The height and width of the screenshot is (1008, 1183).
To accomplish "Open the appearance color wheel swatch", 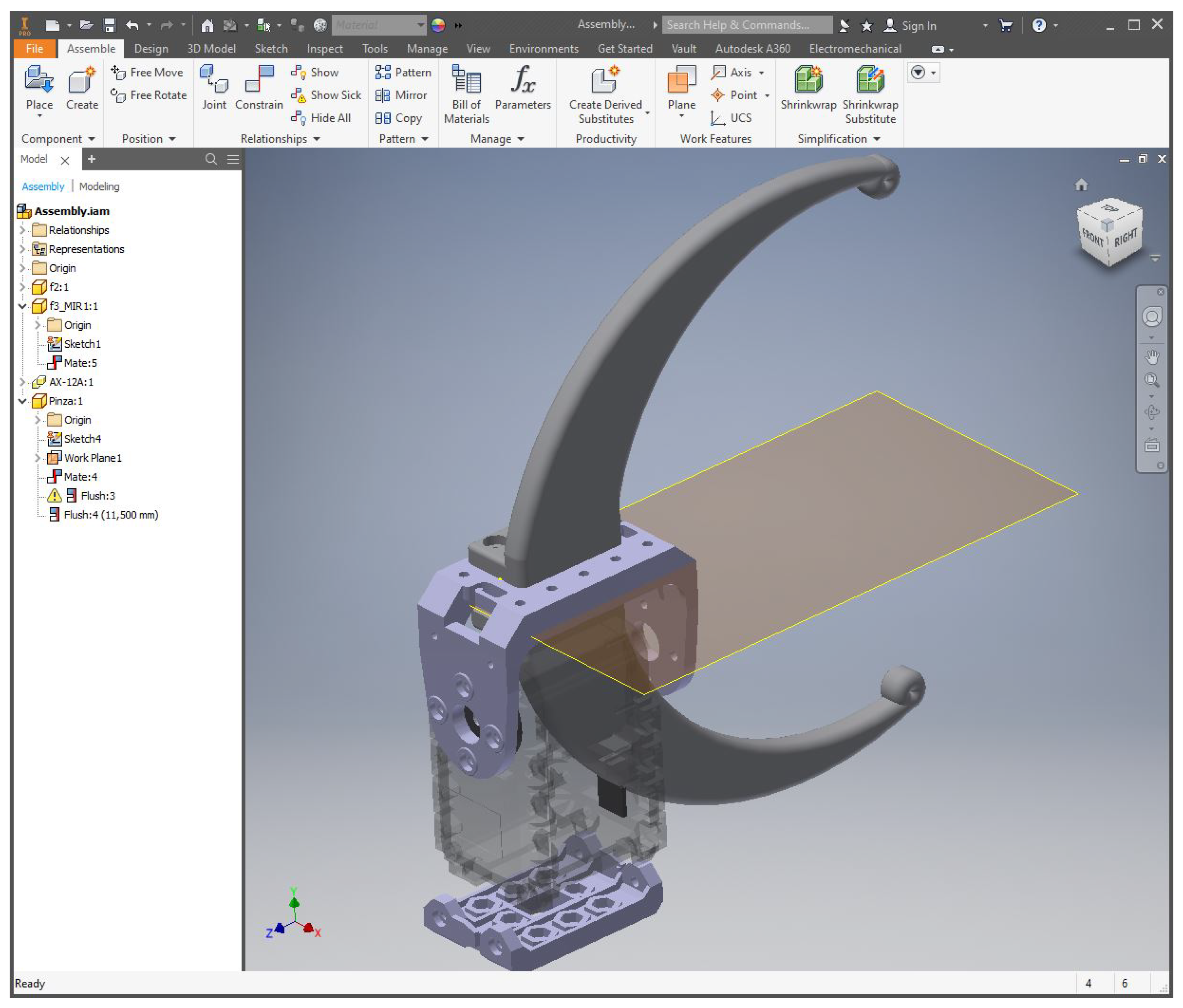I will 438,25.
